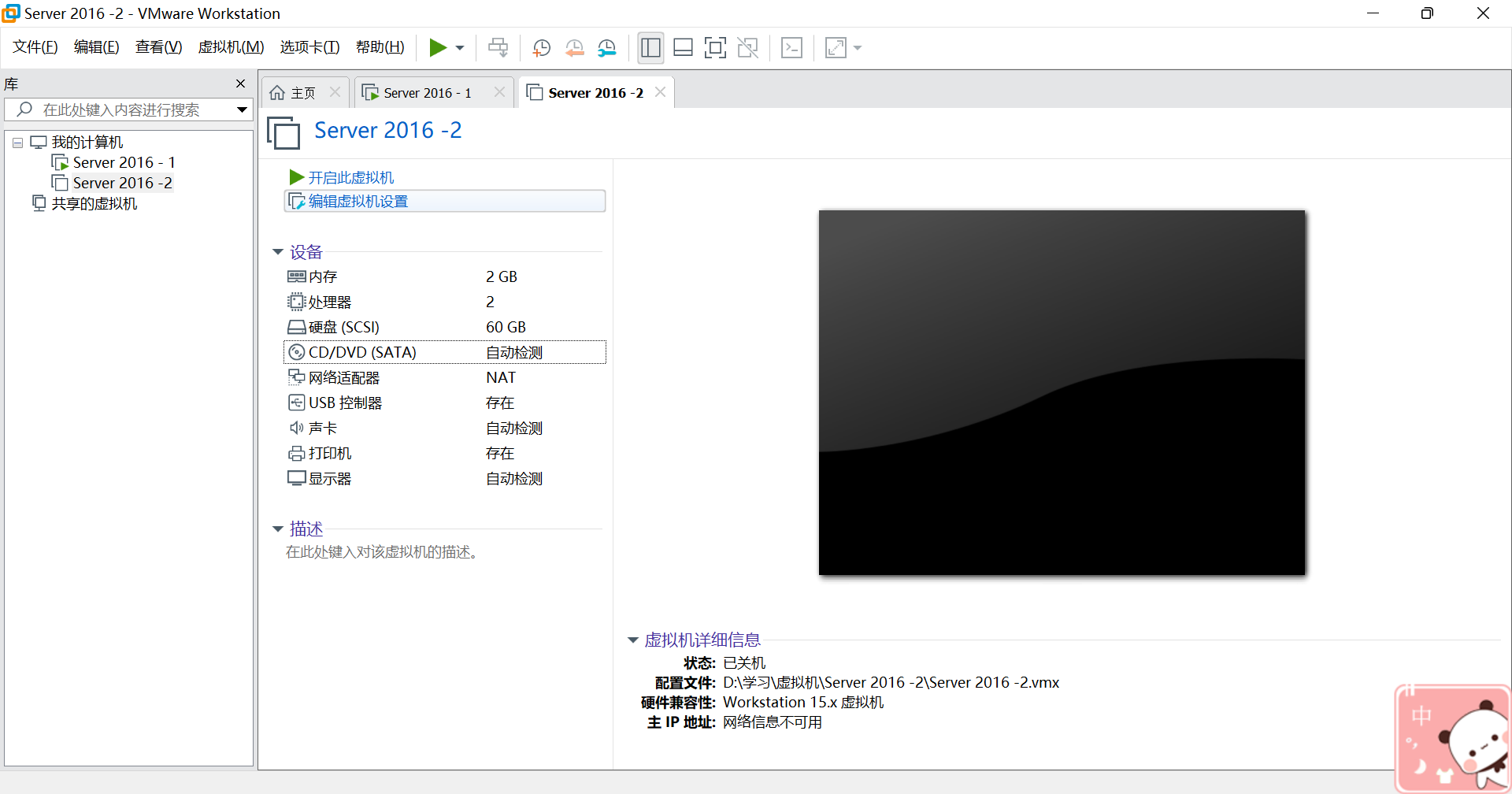Open the stretch display dropdown arrow
The width and height of the screenshot is (1512, 794).
click(x=858, y=48)
